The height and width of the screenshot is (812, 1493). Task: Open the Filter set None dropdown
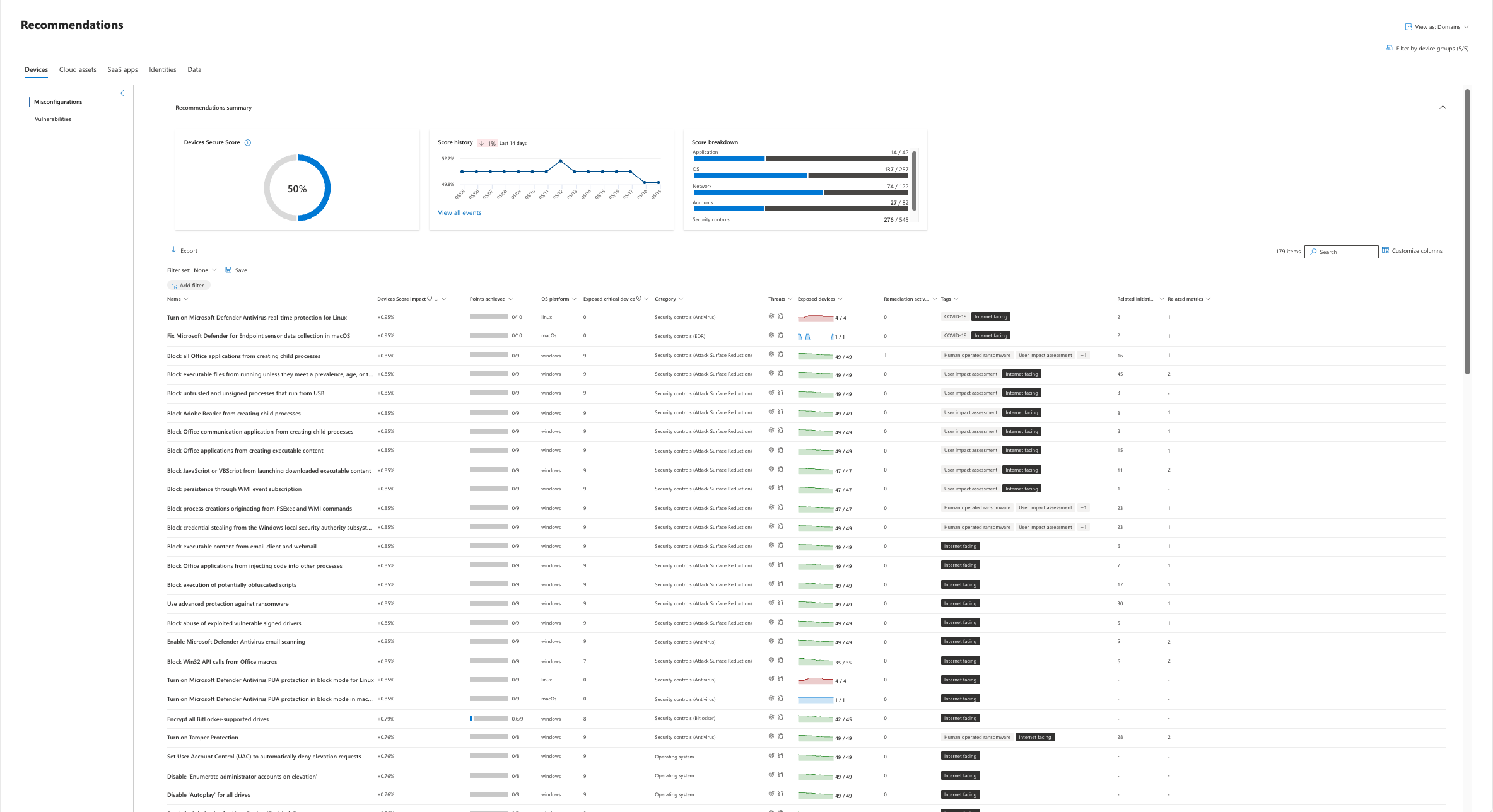coord(205,270)
